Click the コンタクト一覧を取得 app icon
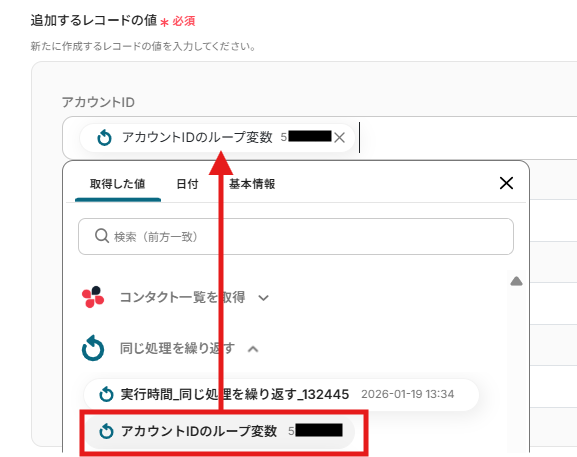Viewport: 577px width, 457px height. coord(93,297)
